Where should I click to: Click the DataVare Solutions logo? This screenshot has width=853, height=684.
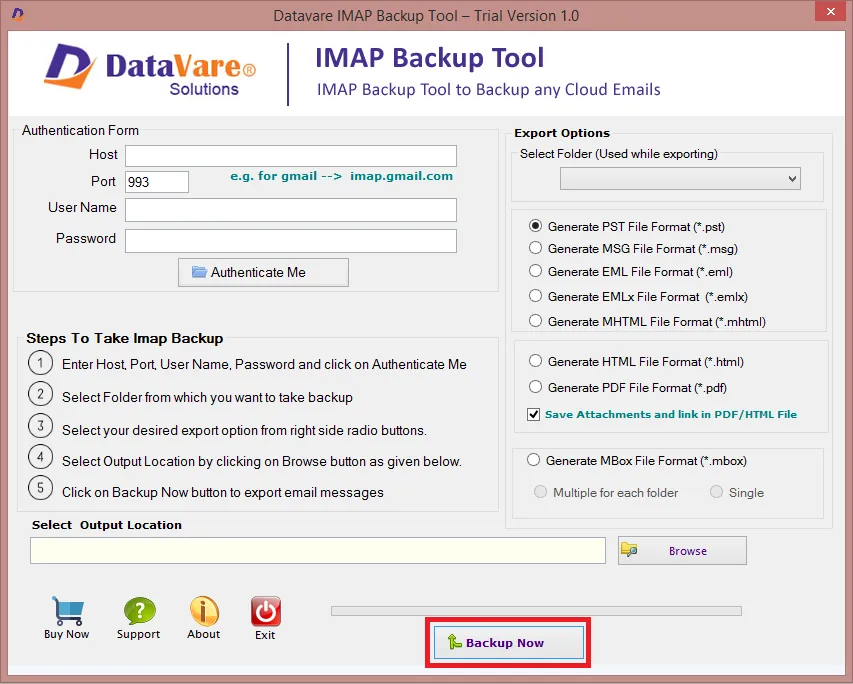point(150,70)
